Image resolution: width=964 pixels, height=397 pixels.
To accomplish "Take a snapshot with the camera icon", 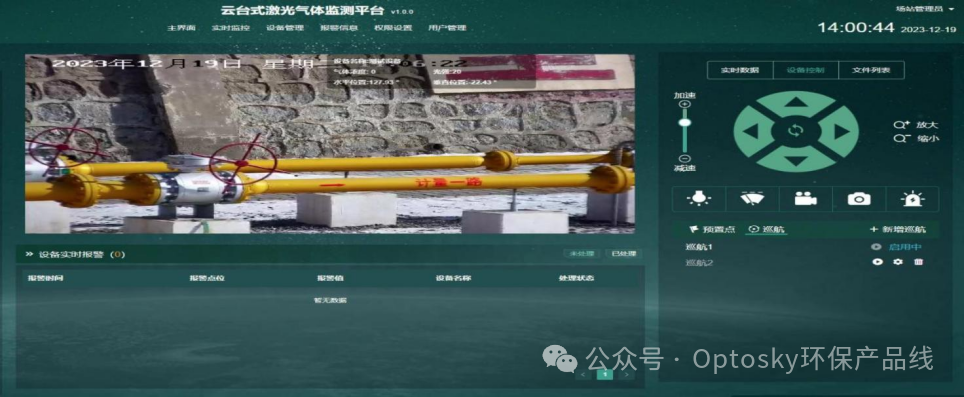I will 859,198.
